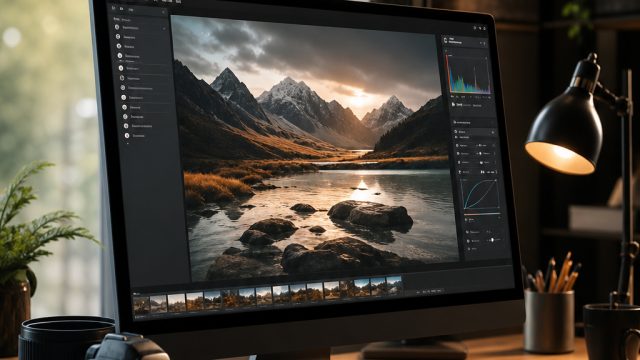Click the first small icon above the right panel

point(475,28)
